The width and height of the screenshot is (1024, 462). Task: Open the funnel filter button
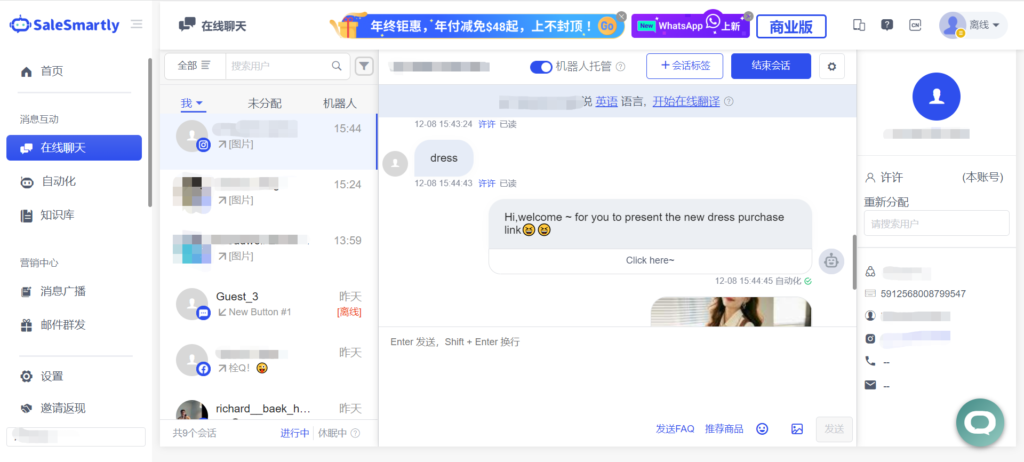pyautogui.click(x=364, y=66)
